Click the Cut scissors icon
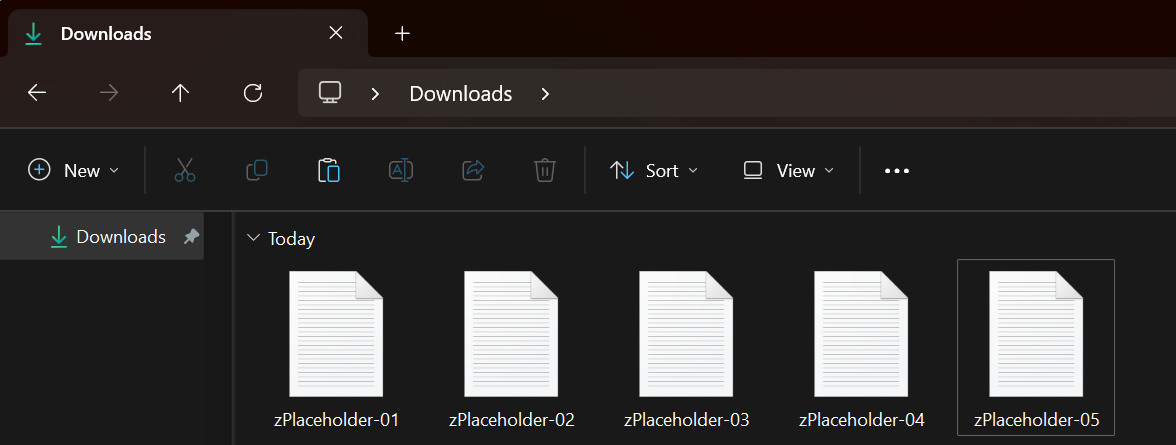 coord(184,170)
